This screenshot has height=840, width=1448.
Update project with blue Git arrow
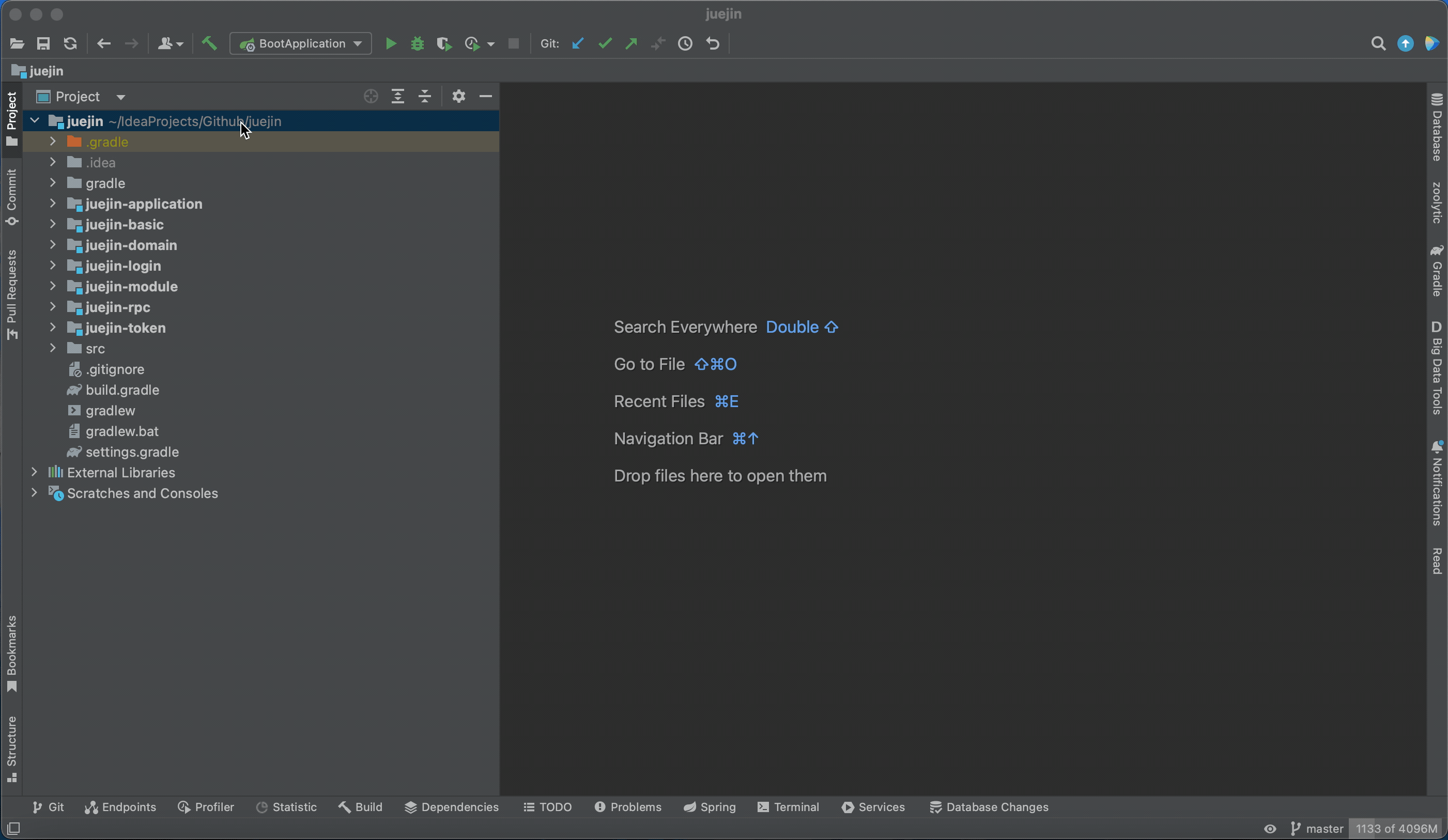click(578, 44)
